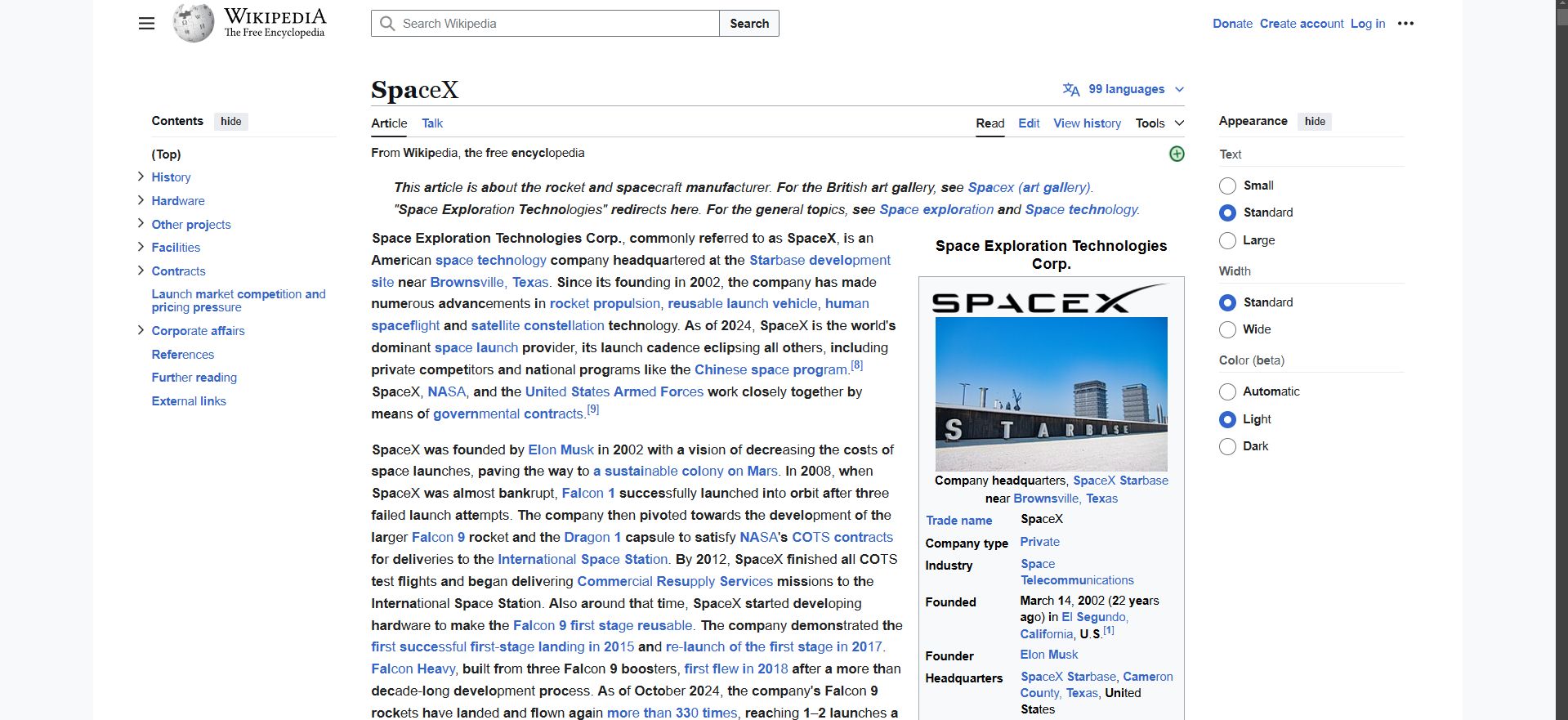Open the Elon Musk link in infobox

pyautogui.click(x=1048, y=655)
